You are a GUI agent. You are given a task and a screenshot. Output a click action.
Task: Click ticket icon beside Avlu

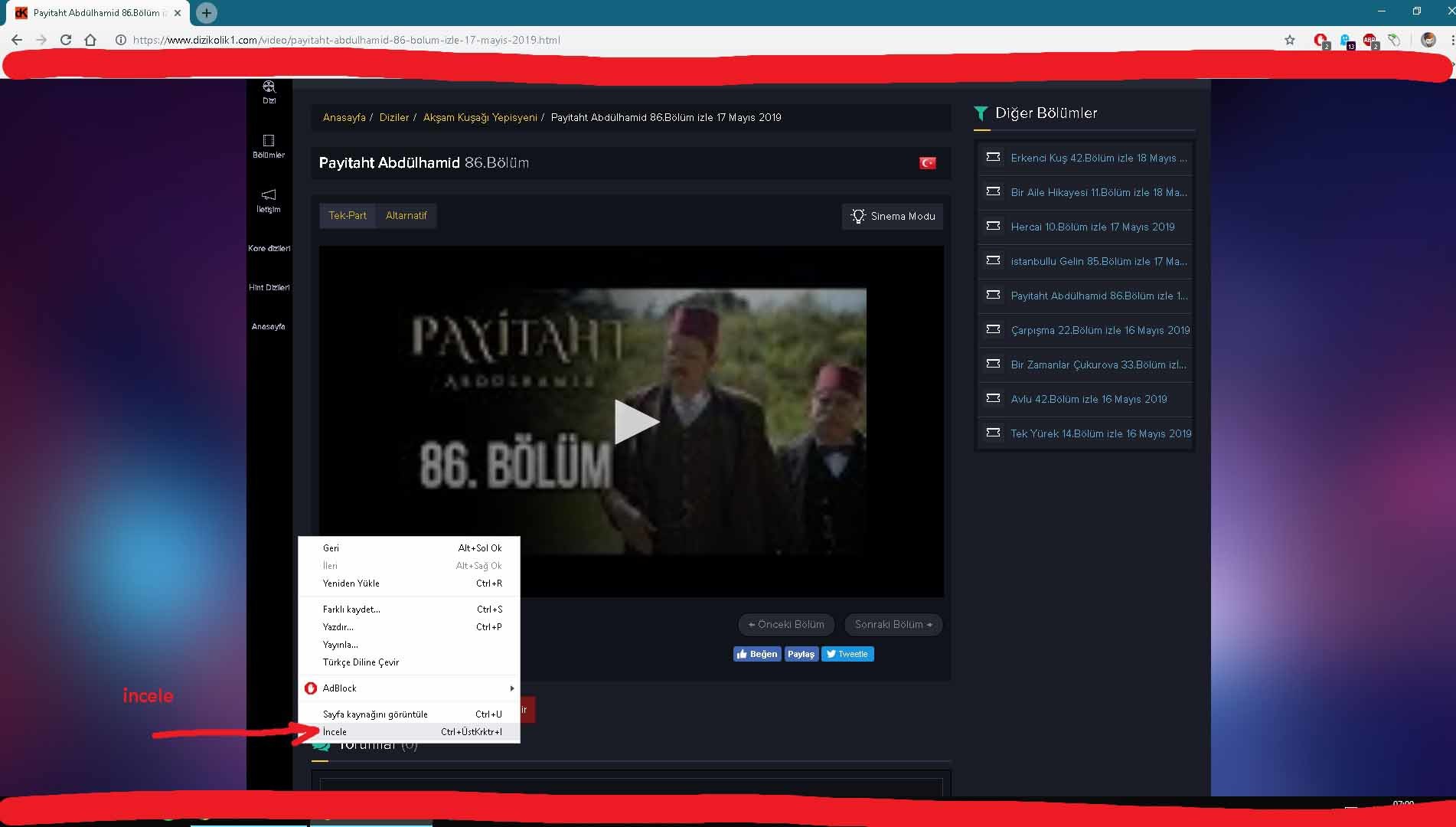[993, 398]
